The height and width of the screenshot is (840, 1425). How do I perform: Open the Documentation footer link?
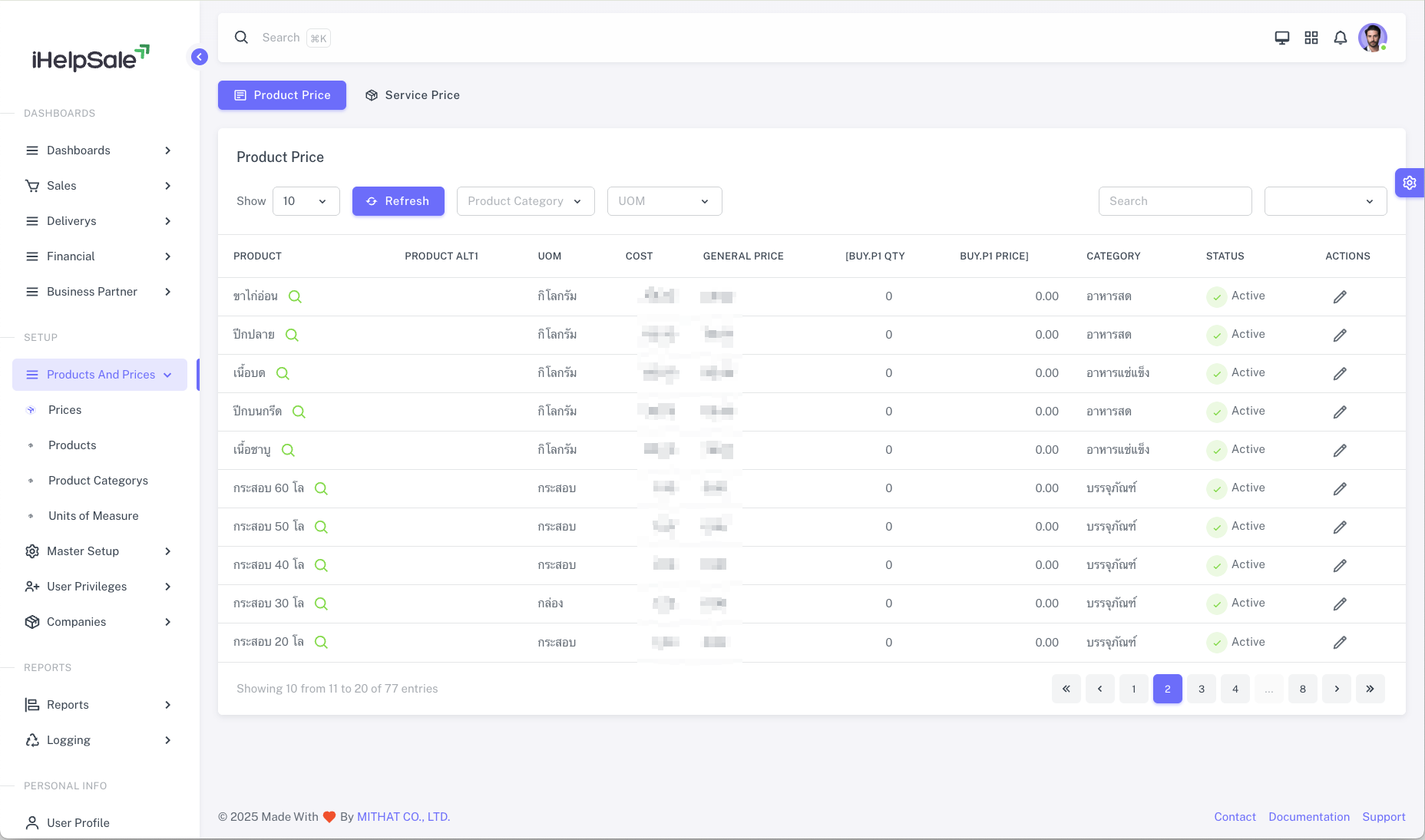[1308, 817]
